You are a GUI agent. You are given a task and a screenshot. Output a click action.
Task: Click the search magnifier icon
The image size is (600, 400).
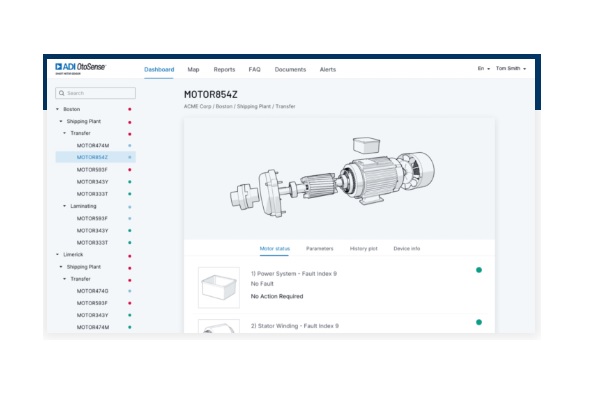[62, 93]
